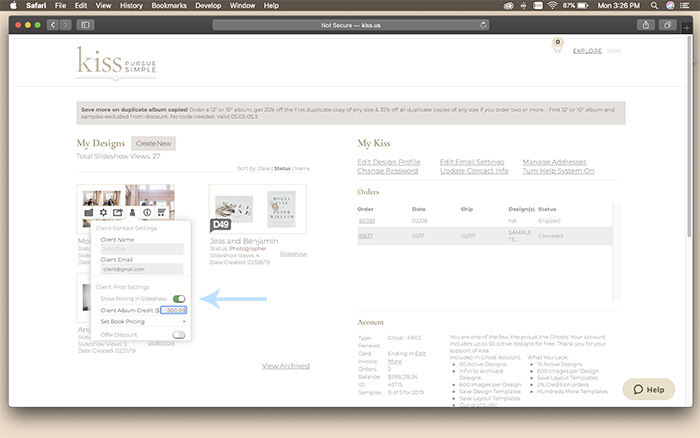Open the Window menu
Image resolution: width=700 pixels, height=438 pixels.
[242, 6]
